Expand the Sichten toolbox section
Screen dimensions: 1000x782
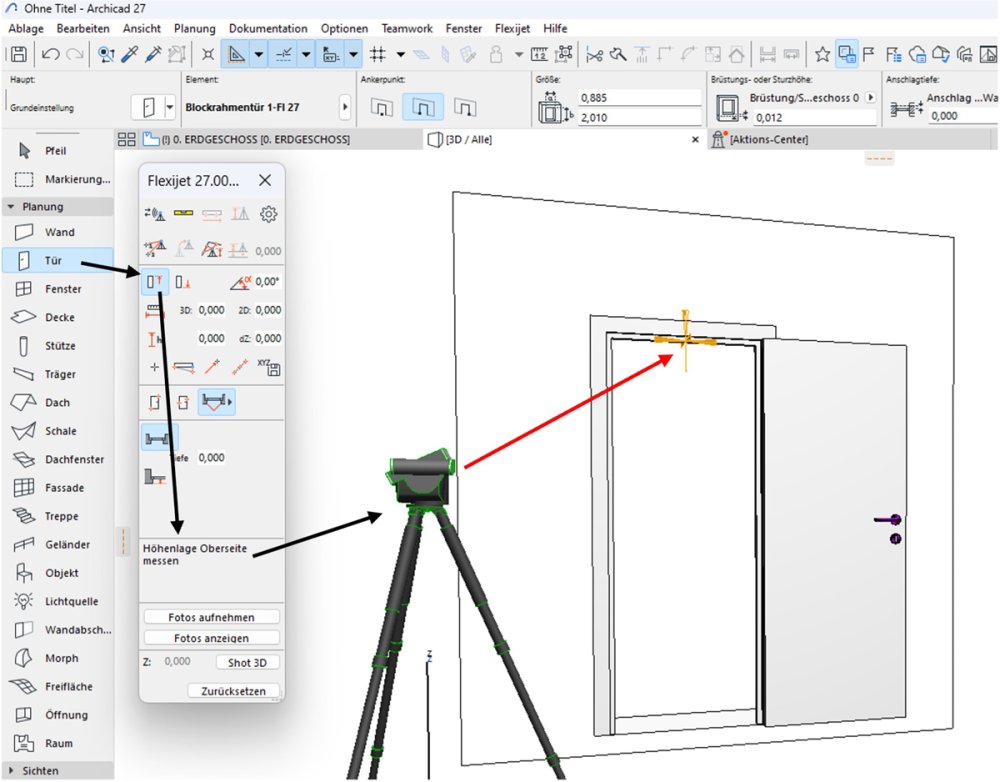11,771
